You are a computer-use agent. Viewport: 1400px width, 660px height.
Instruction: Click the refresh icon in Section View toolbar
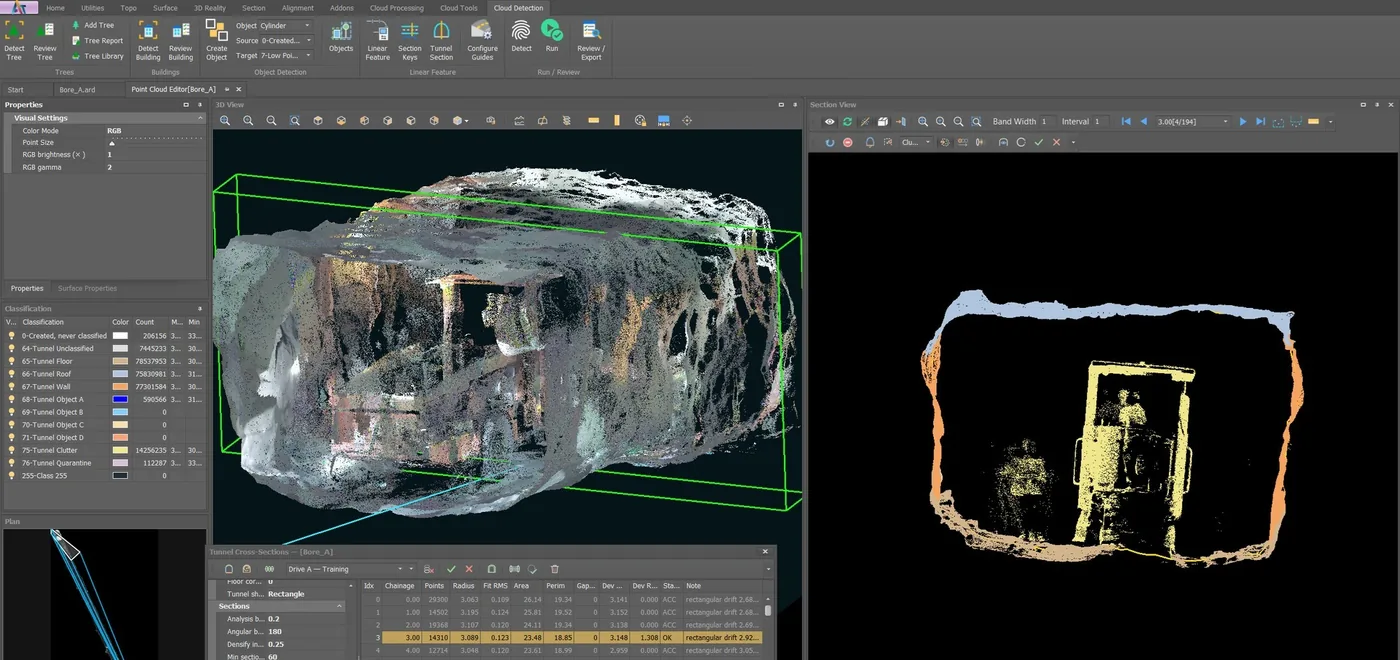847,122
